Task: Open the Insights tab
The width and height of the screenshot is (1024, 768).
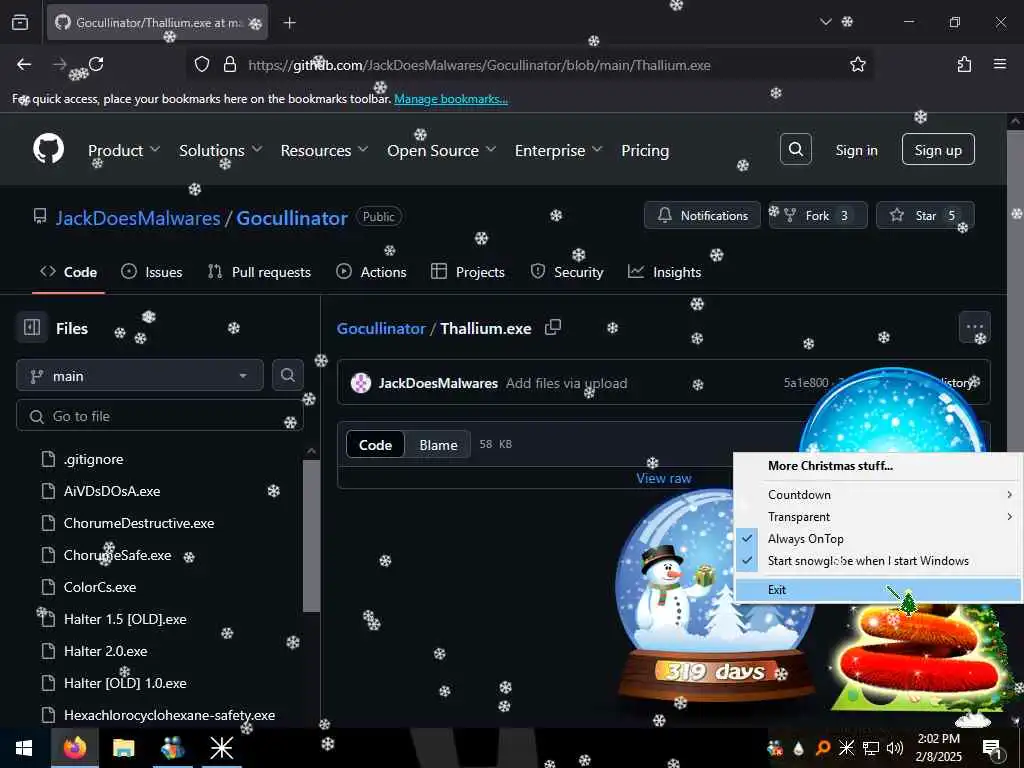Action: pos(665,272)
